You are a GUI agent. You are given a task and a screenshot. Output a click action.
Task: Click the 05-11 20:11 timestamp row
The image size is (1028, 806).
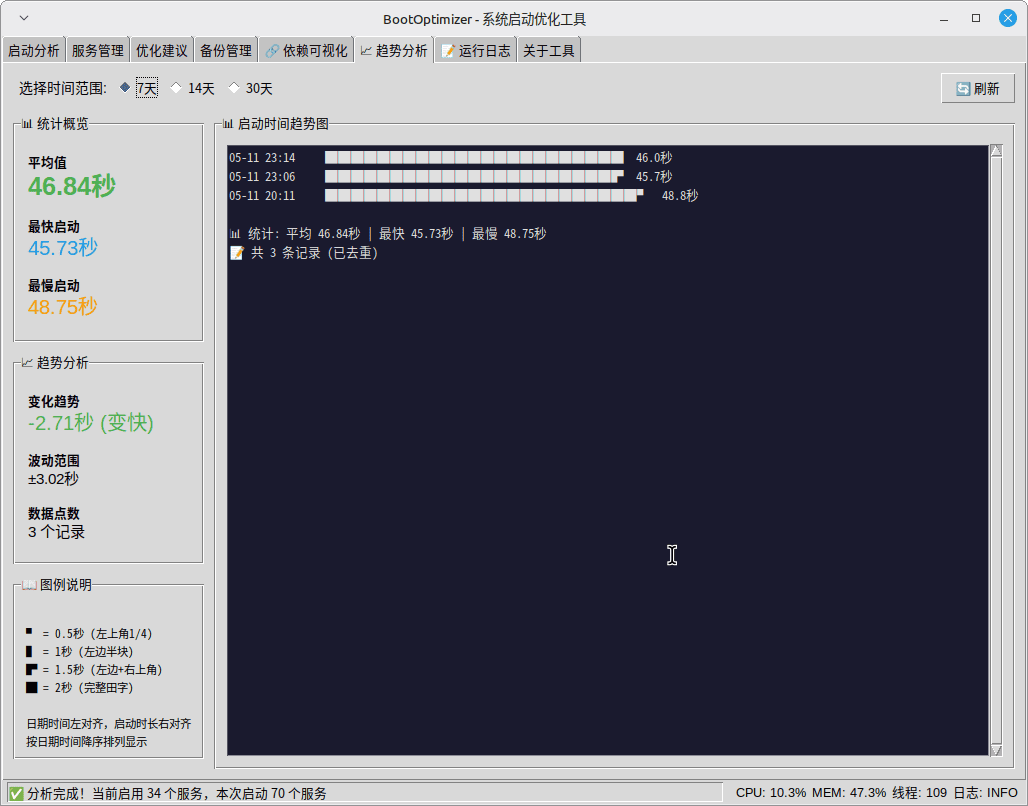coord(262,195)
